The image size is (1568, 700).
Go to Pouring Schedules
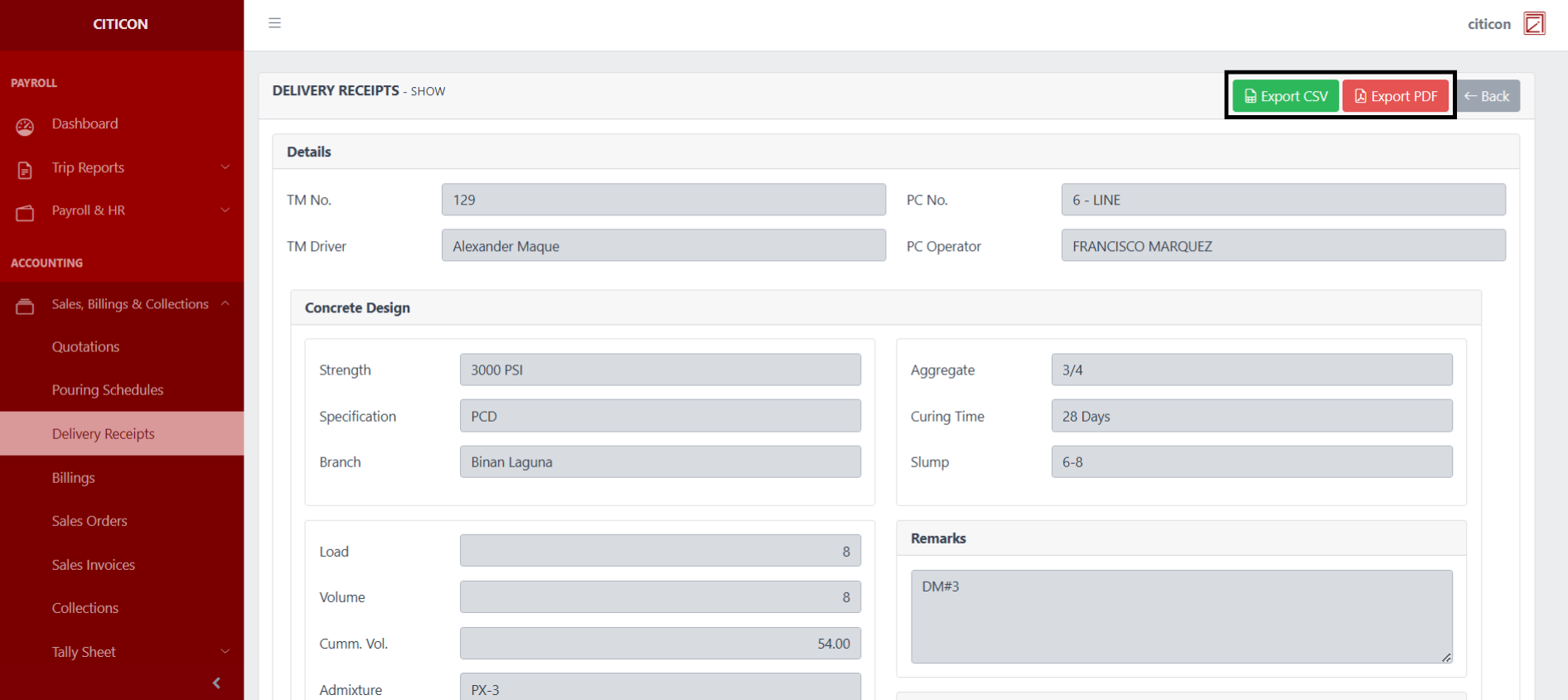click(x=108, y=390)
